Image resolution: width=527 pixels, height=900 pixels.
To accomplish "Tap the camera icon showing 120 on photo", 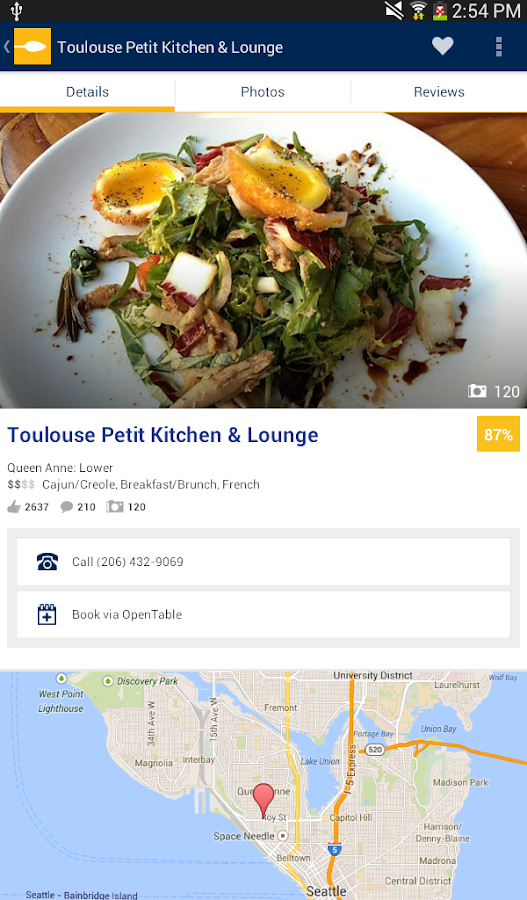I will point(477,391).
